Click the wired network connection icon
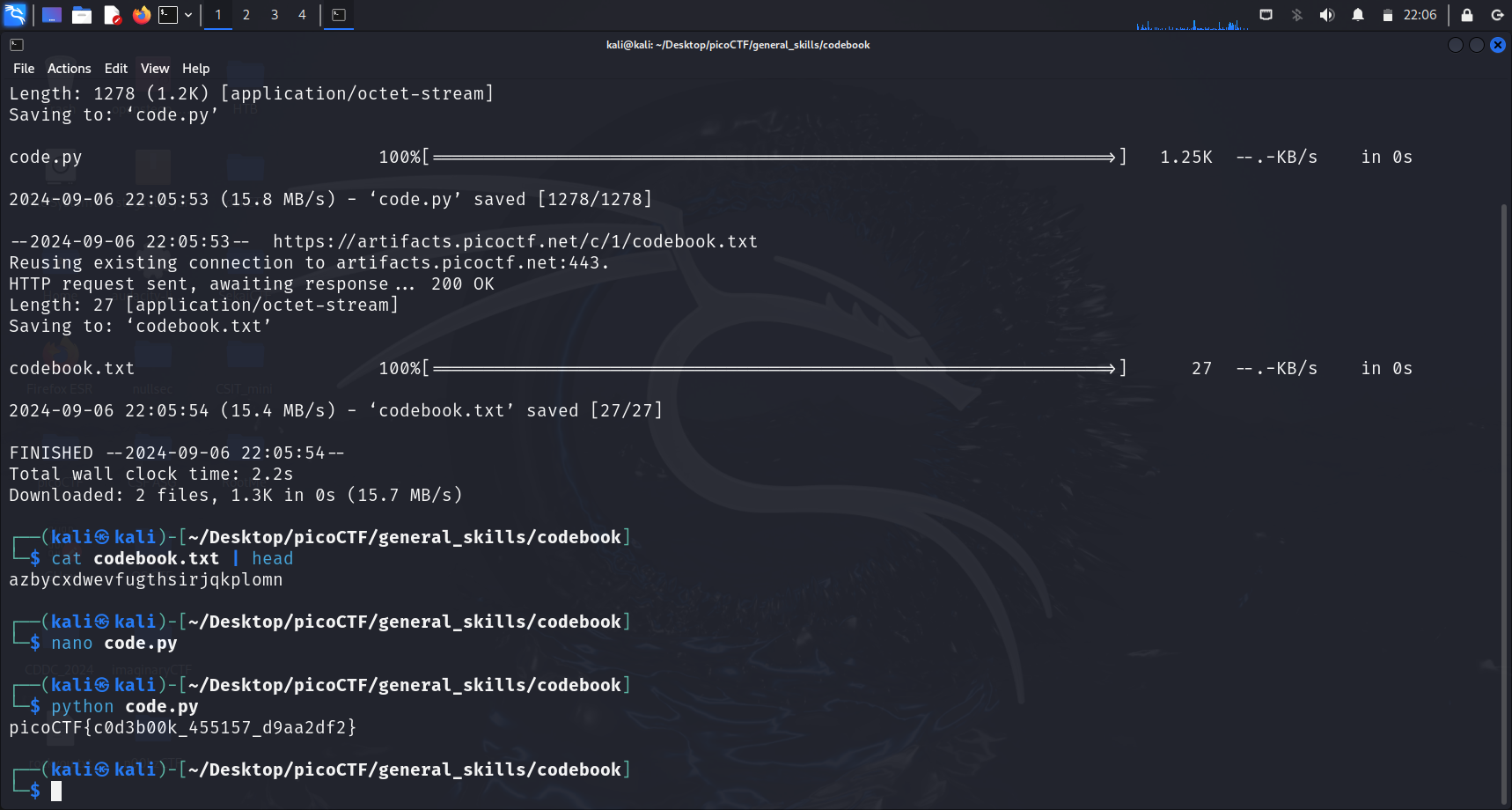The image size is (1512, 810). pyautogui.click(x=1266, y=15)
